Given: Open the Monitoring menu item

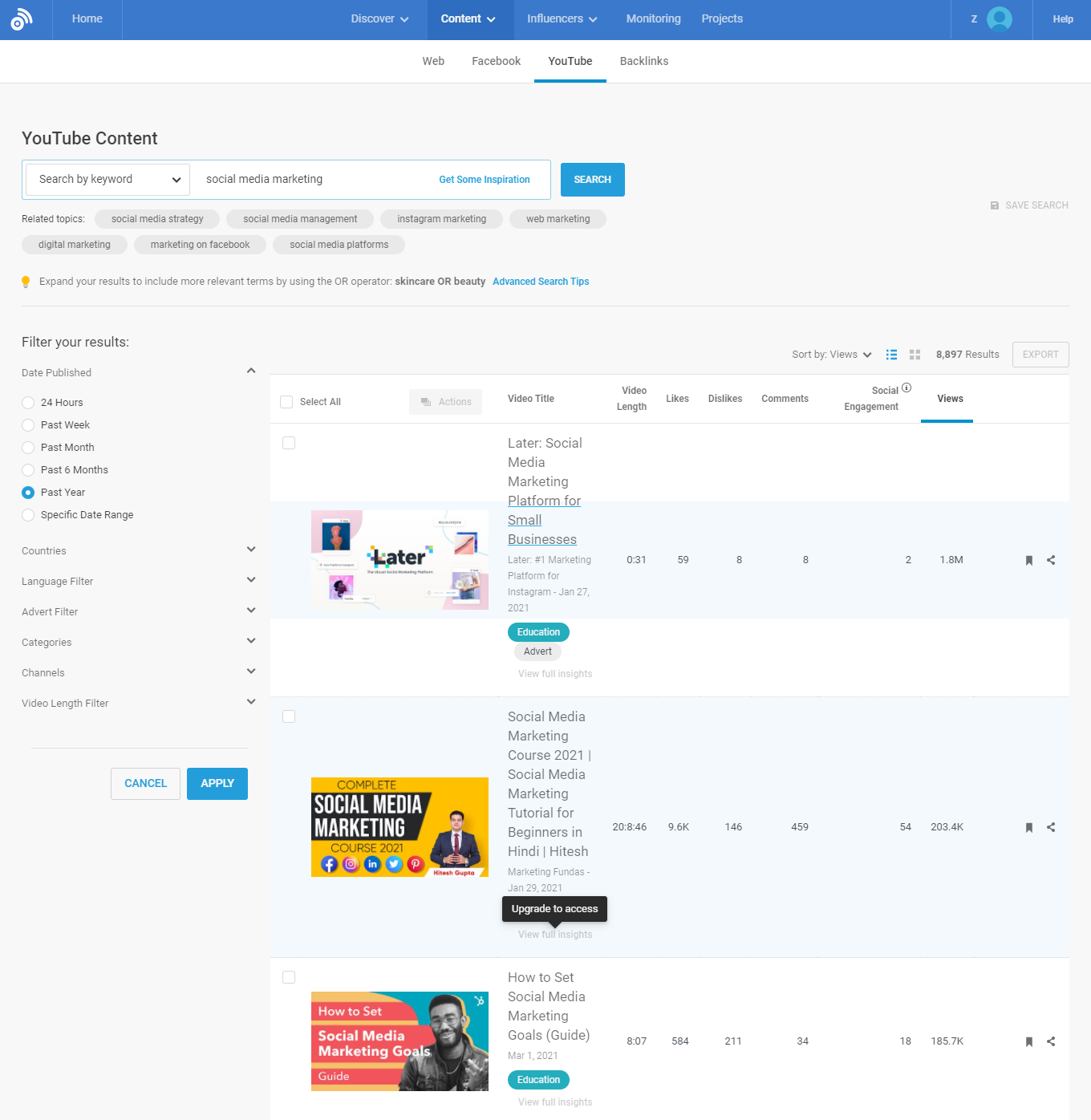Looking at the screenshot, I should pyautogui.click(x=653, y=18).
